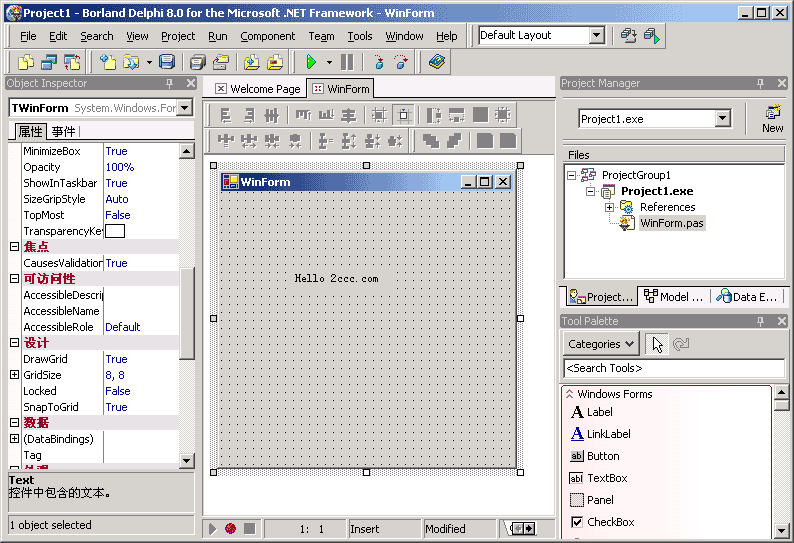Image resolution: width=794 pixels, height=543 pixels.
Task: Pin the Project Manager panel
Action: [760, 83]
